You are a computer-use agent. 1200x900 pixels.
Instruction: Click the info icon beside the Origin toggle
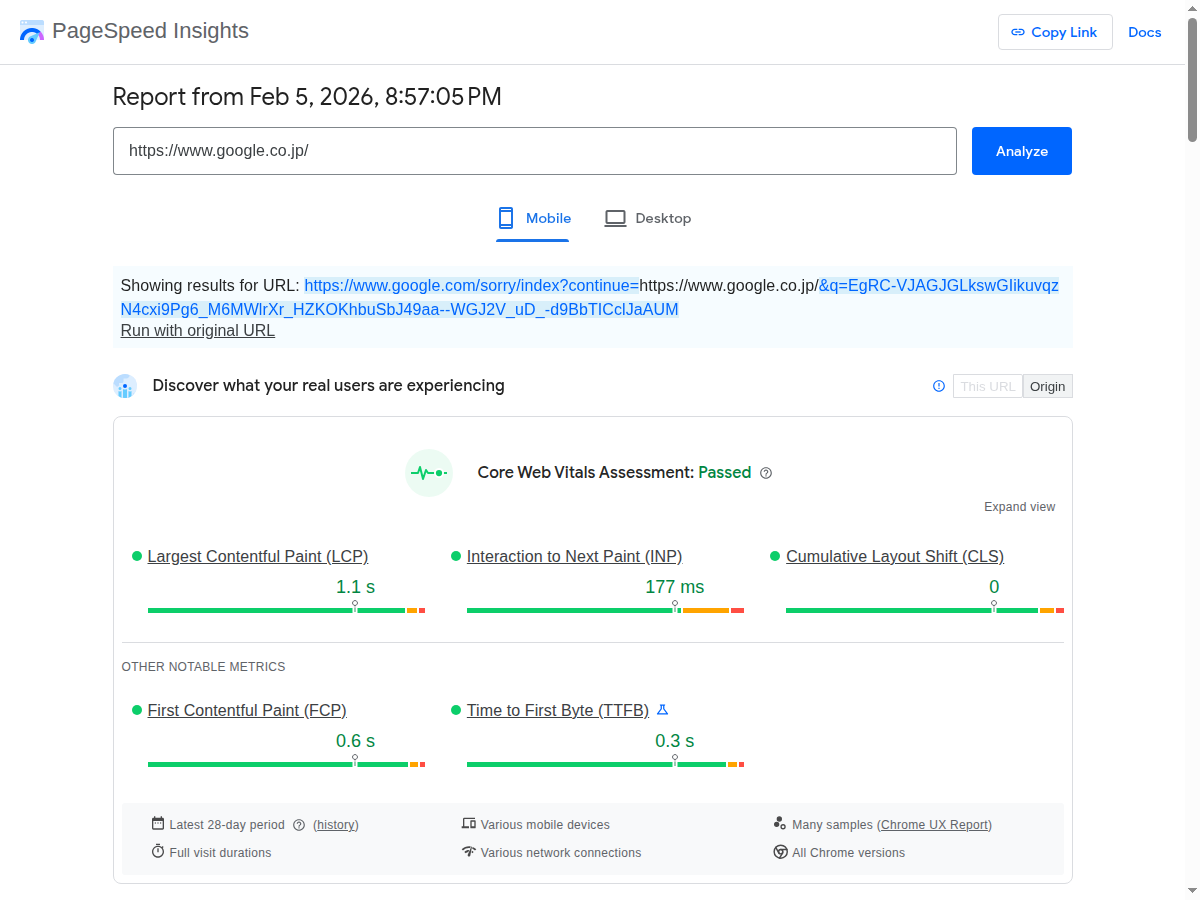tap(938, 386)
